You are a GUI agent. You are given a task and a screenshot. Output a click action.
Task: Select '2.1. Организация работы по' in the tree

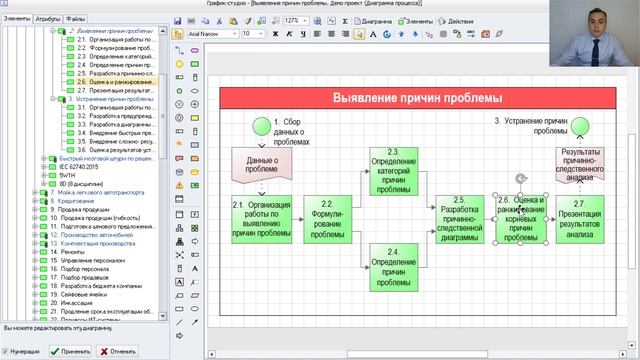117,40
